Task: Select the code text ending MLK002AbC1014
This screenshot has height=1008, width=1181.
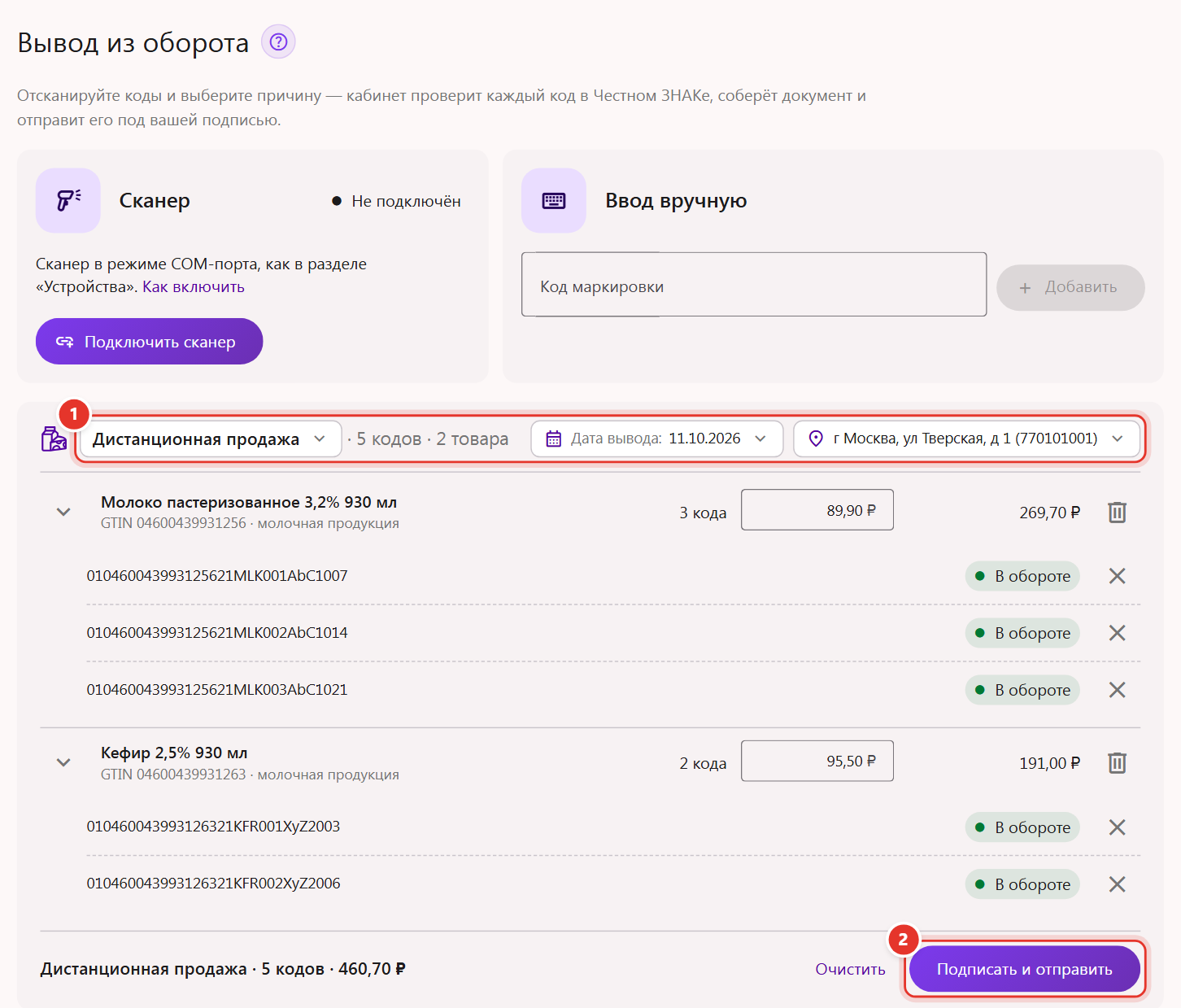Action: pyautogui.click(x=217, y=633)
